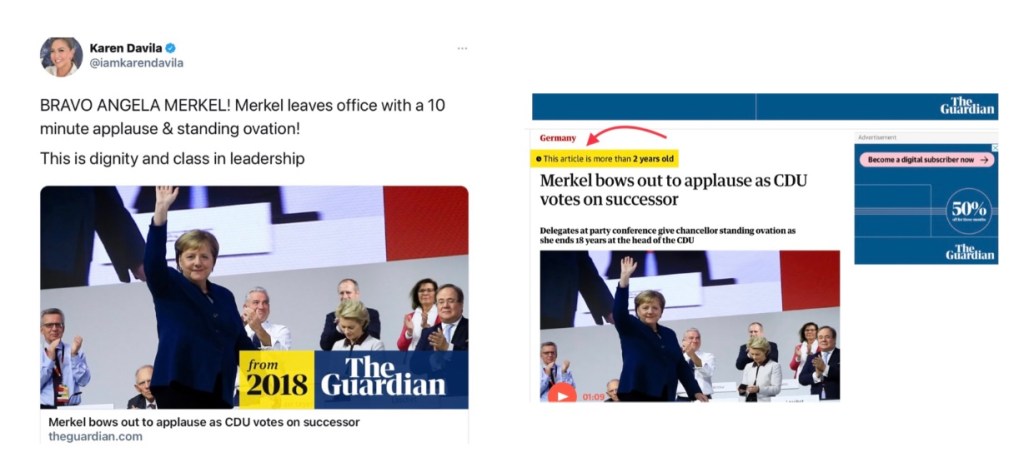Open the tweet's three-dot more menu

(462, 48)
